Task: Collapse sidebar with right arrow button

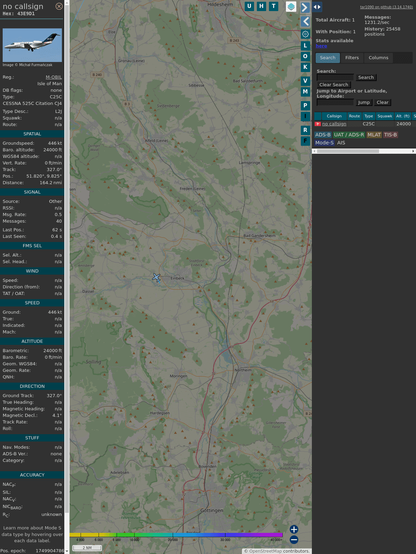Action: pos(305,7)
